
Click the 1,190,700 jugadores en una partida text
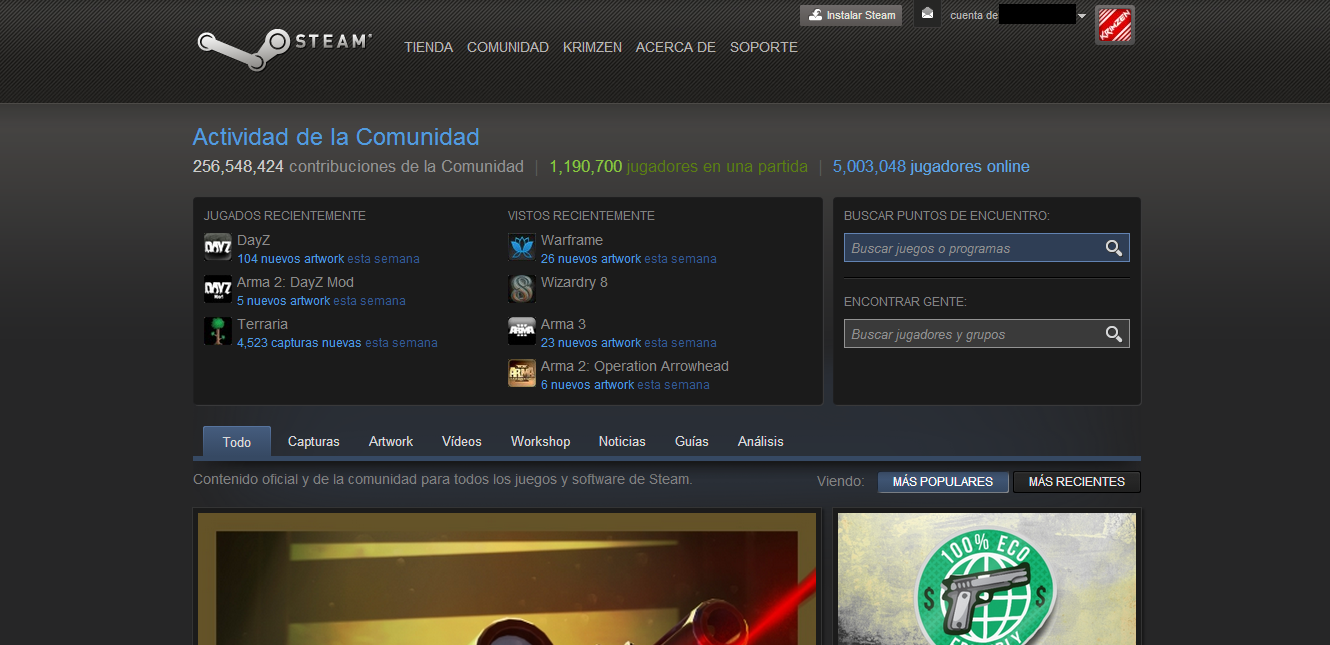[679, 167]
